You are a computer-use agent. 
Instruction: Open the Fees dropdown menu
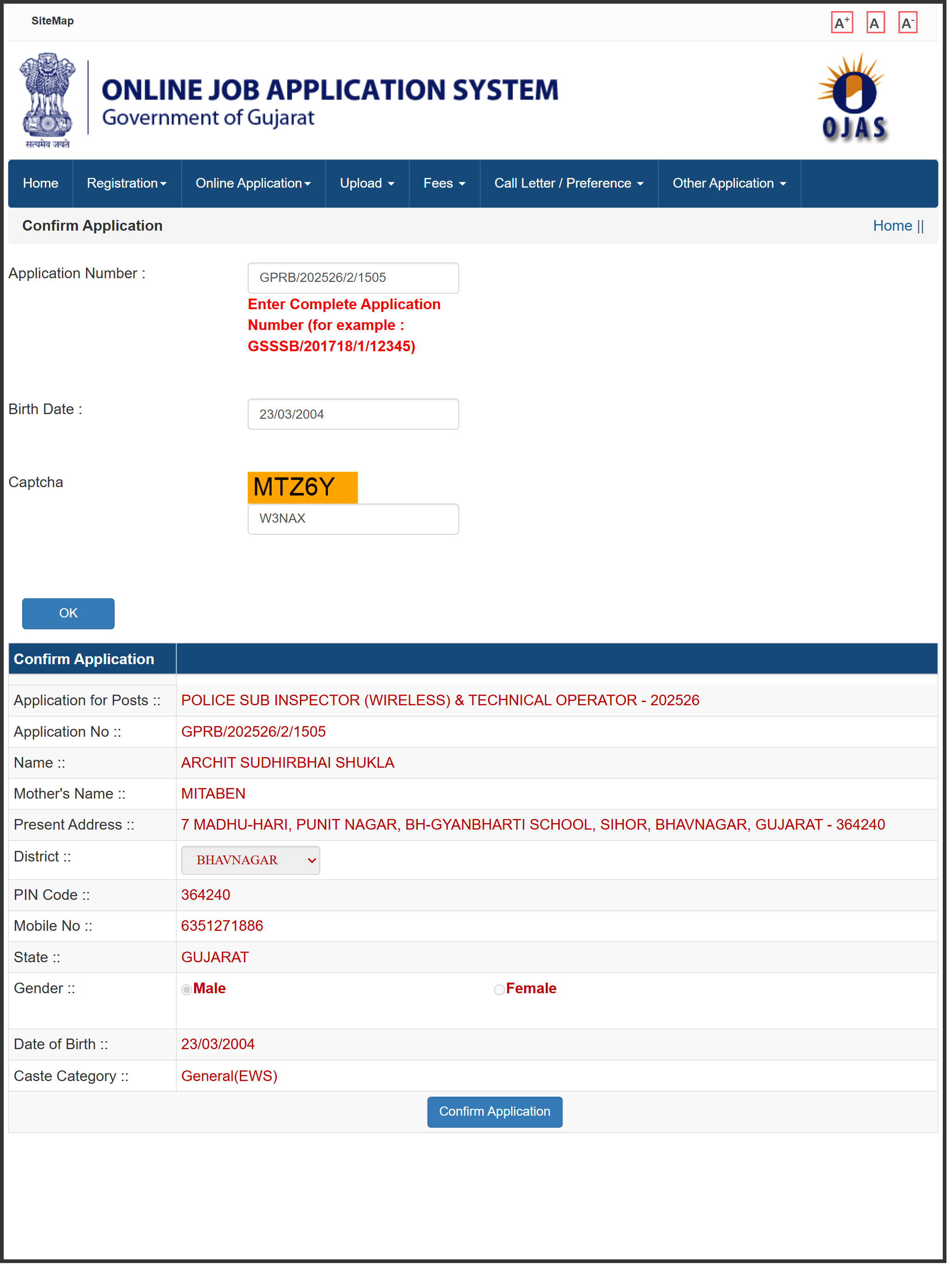[x=444, y=183]
